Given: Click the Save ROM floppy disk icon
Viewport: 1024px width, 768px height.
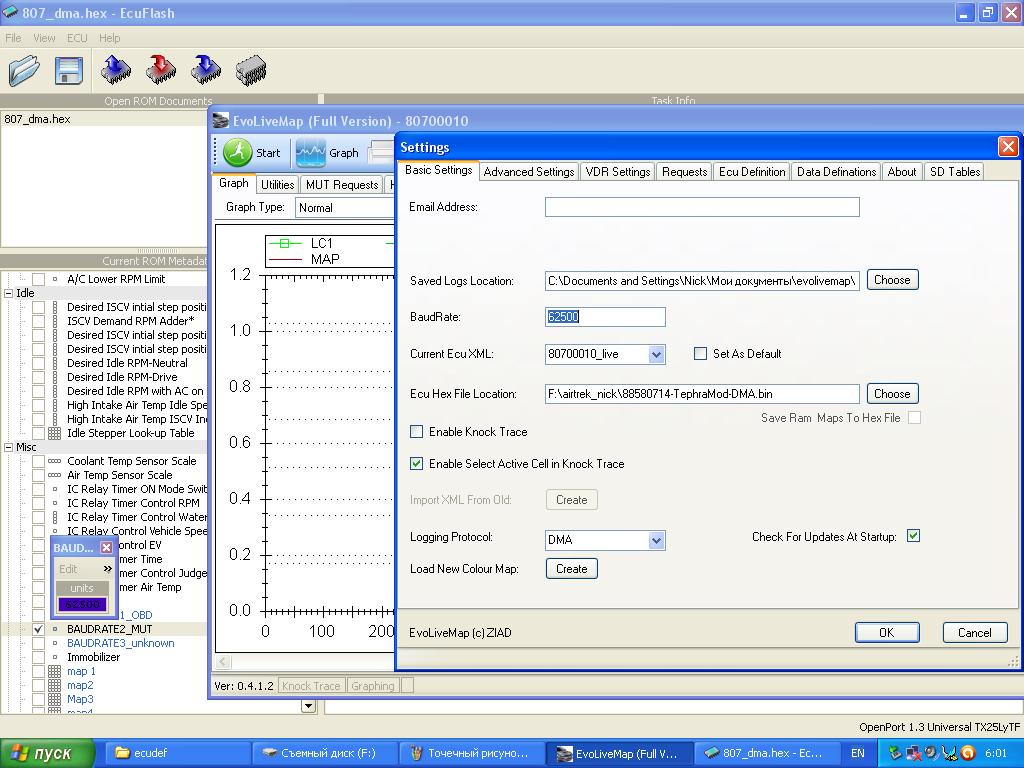Looking at the screenshot, I should [68, 70].
